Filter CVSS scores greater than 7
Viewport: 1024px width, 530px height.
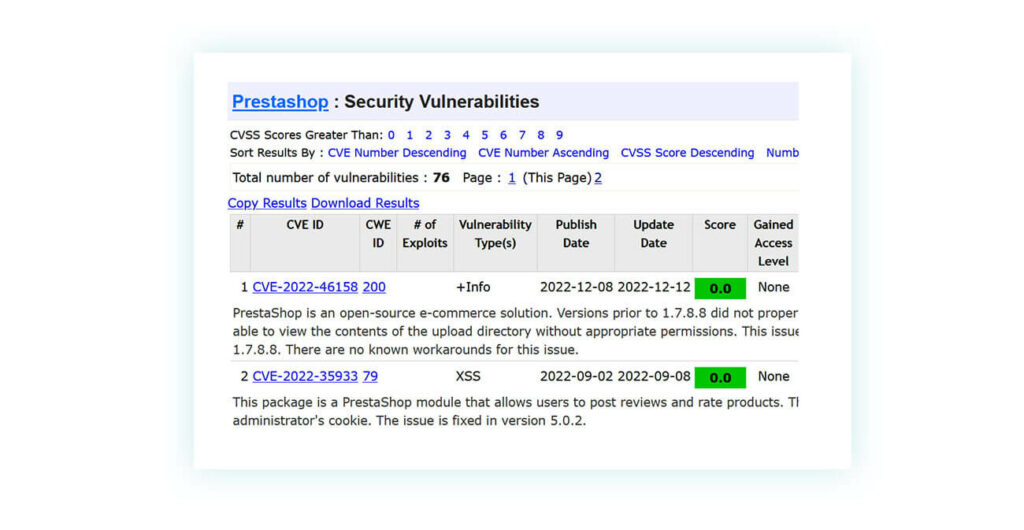click(x=522, y=135)
